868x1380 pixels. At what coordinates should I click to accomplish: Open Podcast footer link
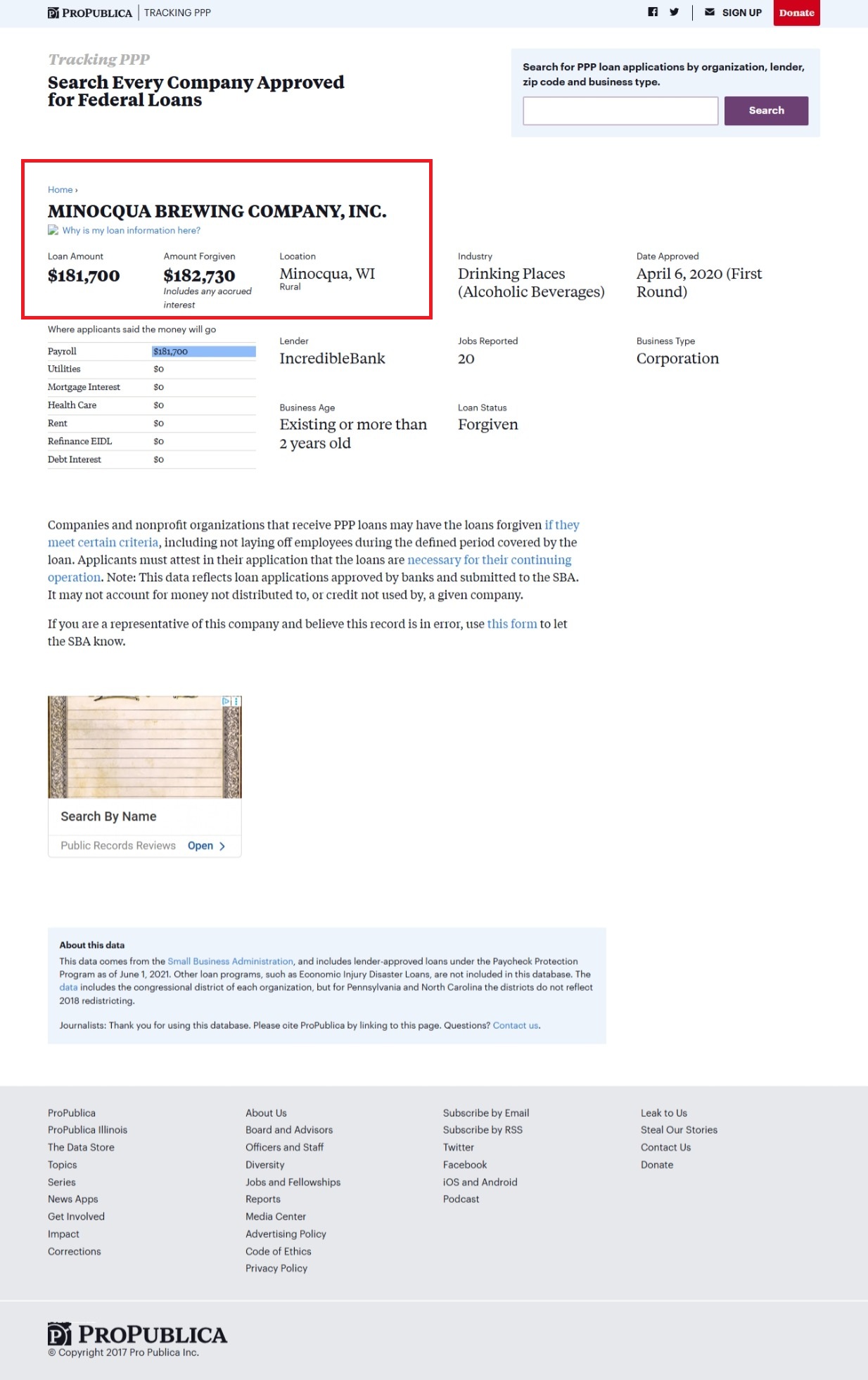[461, 1199]
